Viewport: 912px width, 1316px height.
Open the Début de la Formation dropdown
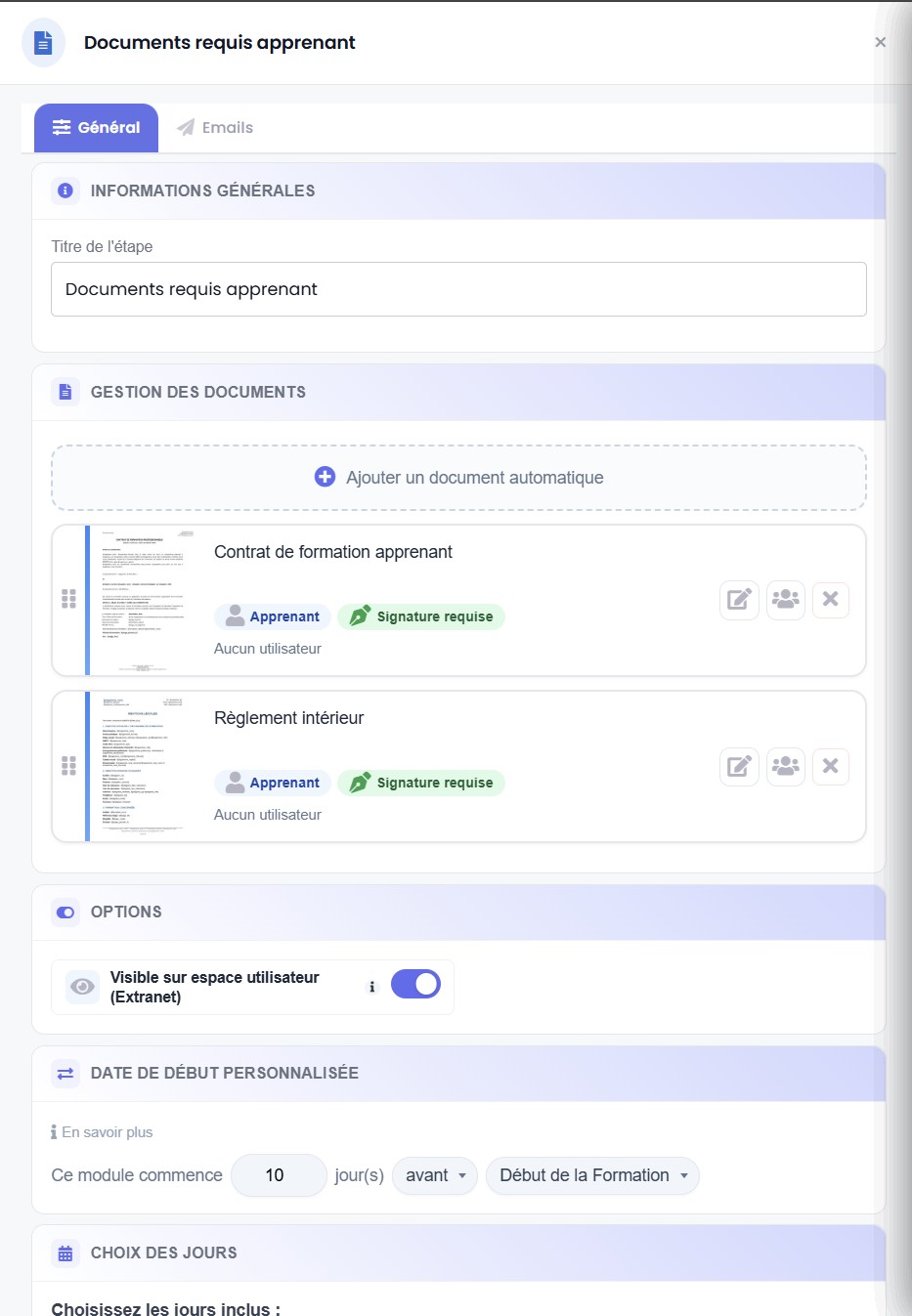click(593, 1175)
